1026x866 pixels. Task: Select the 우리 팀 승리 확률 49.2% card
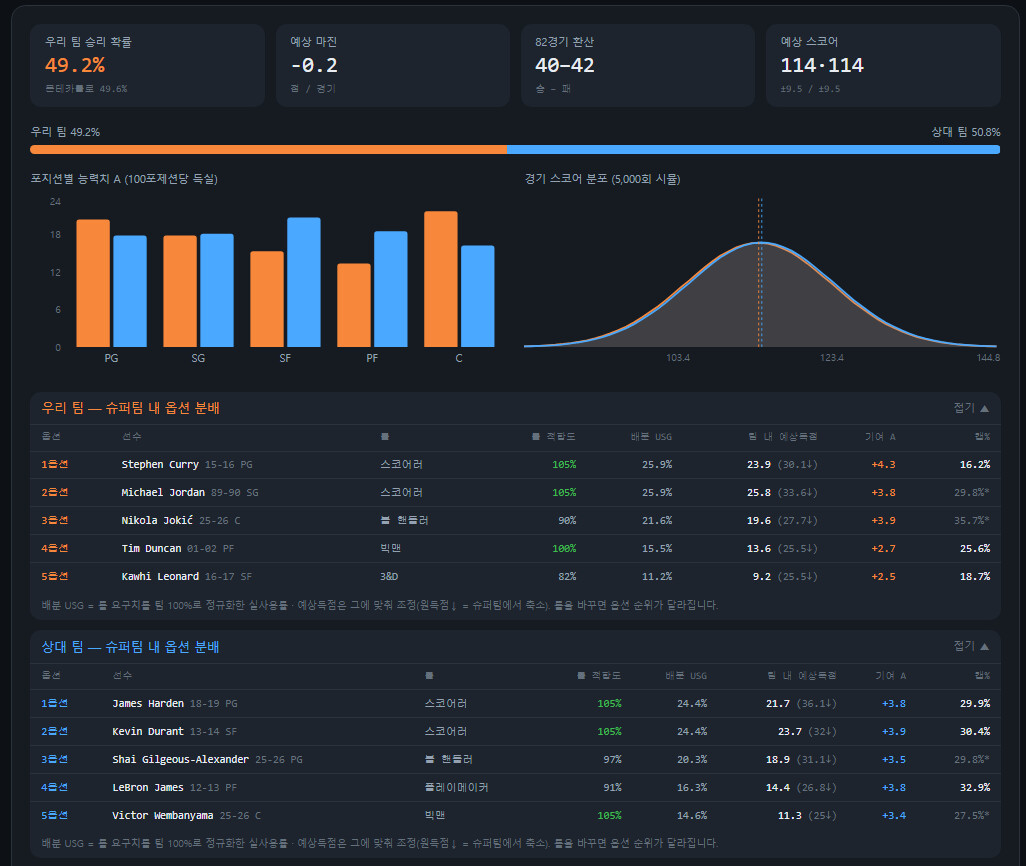(147, 65)
